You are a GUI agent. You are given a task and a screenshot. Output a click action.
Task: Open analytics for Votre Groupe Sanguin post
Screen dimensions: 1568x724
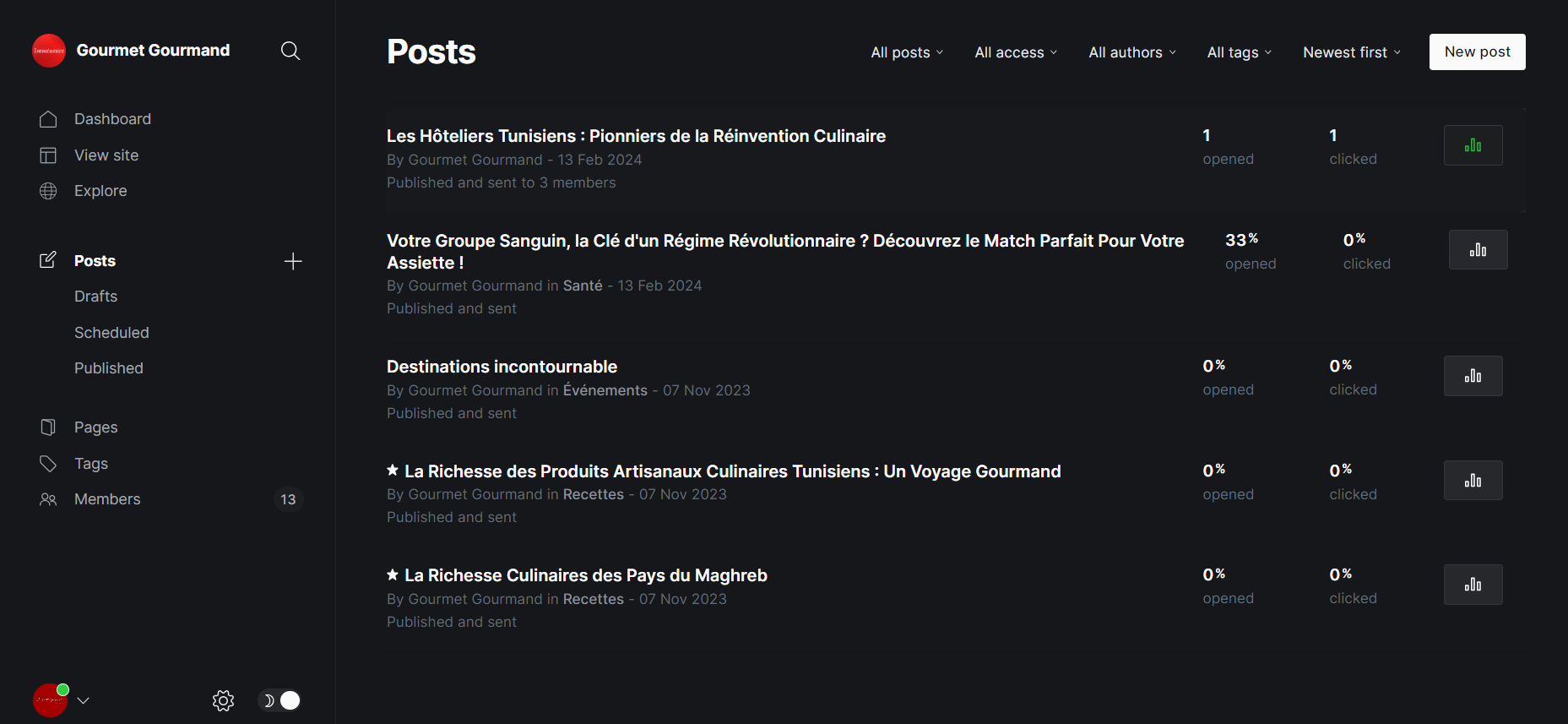coord(1478,250)
